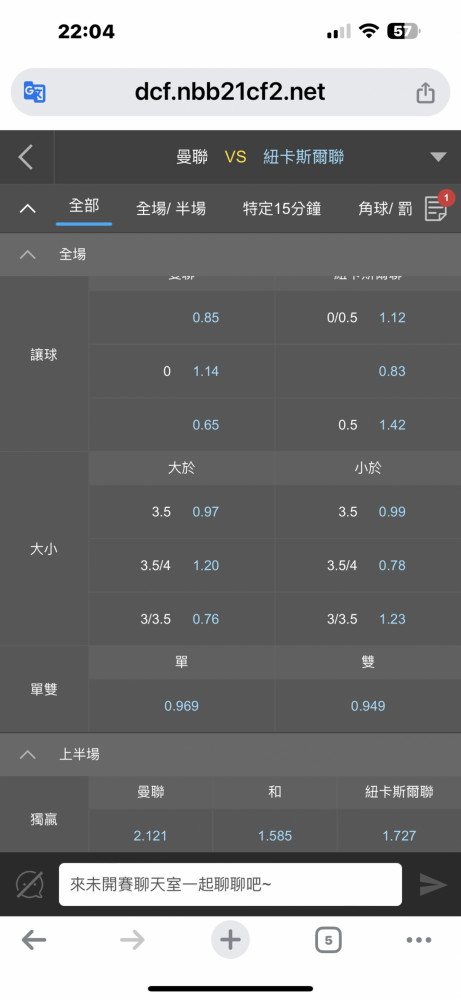Switch to 特定15分鐘 tab
The width and height of the screenshot is (461, 1000).
pyautogui.click(x=282, y=208)
